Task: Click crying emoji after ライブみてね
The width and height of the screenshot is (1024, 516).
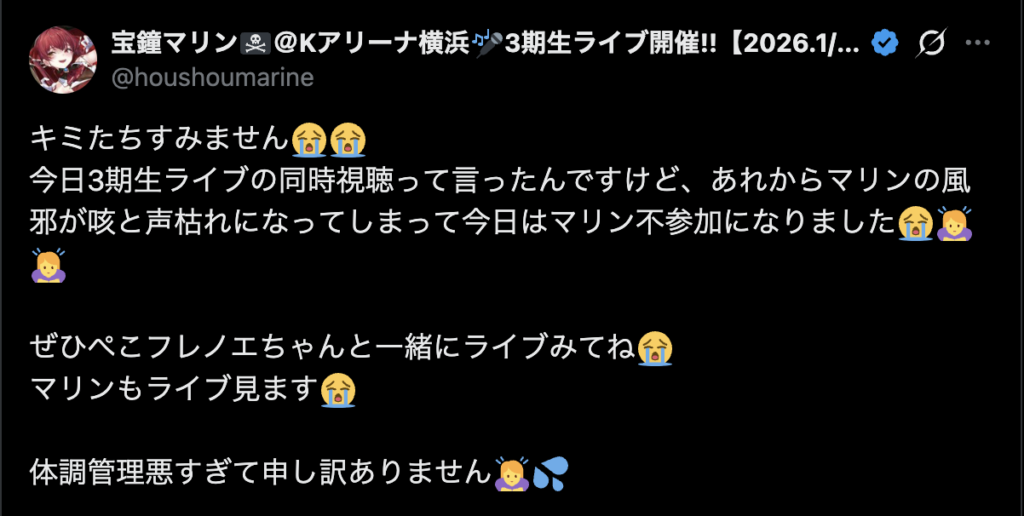Action: (655, 349)
